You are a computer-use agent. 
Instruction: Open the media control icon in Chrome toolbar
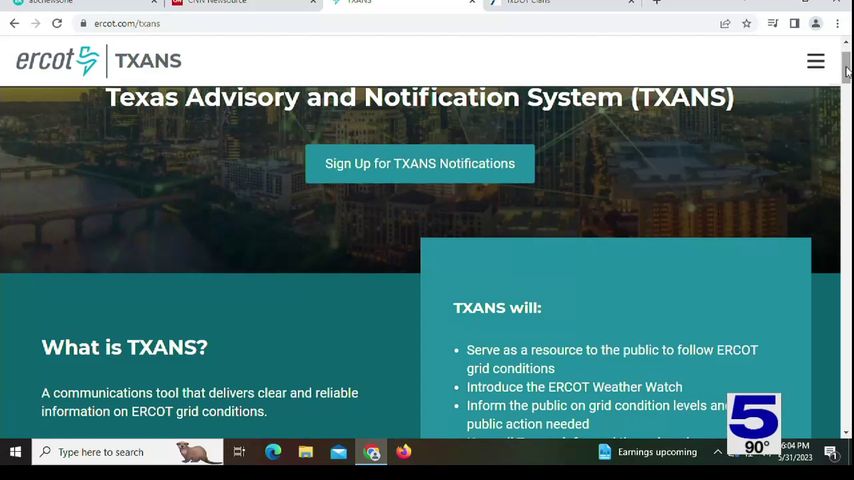pyautogui.click(x=773, y=23)
